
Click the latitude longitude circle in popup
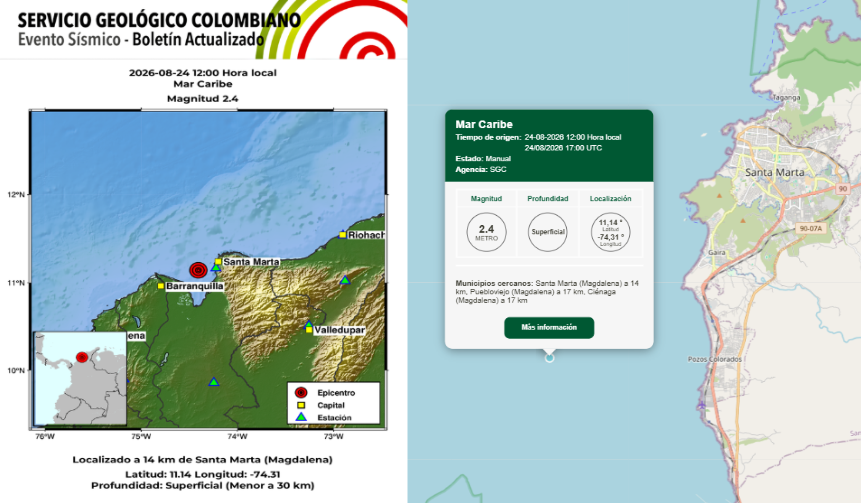click(611, 232)
